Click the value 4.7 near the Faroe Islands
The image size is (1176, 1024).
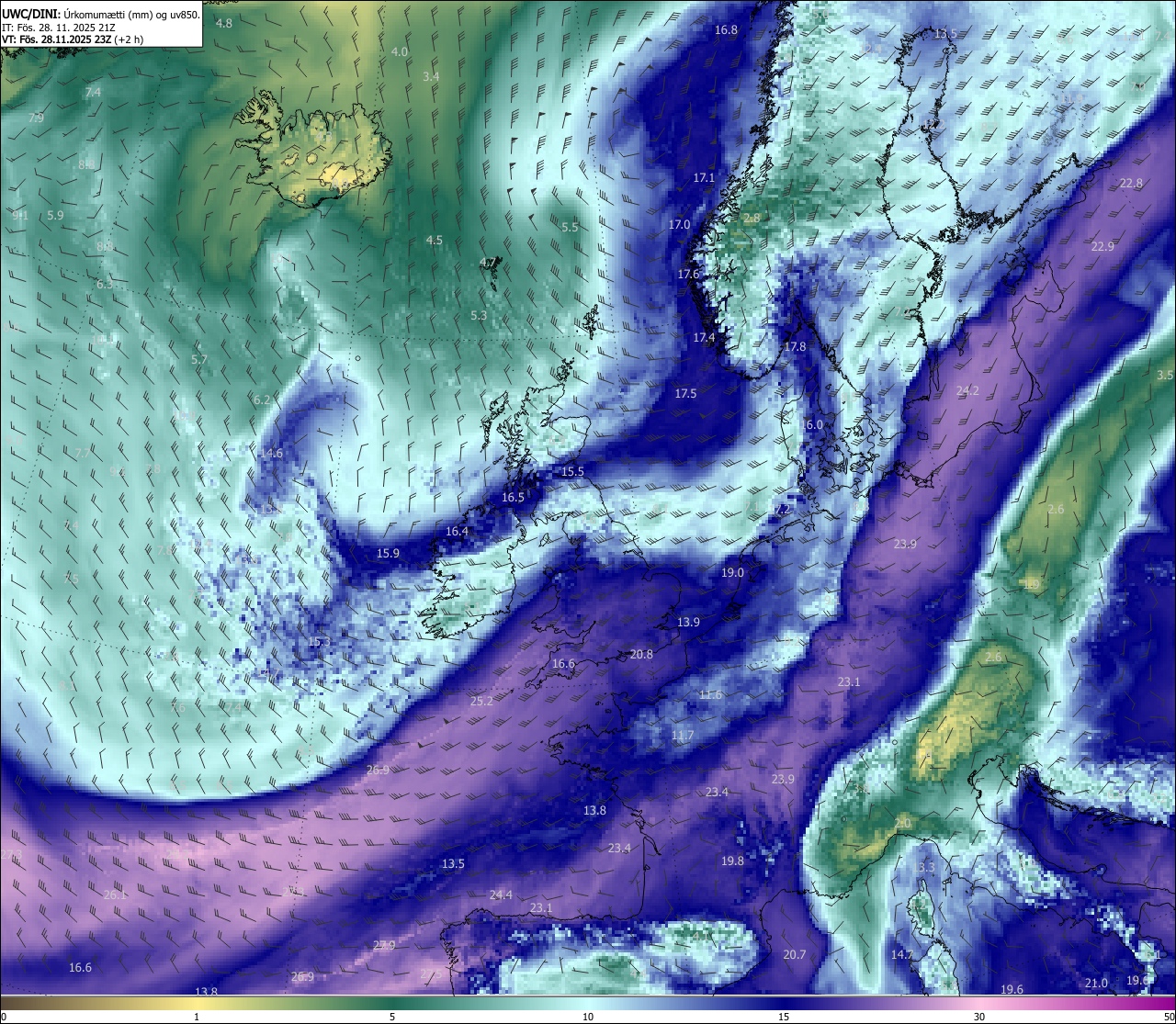(488, 263)
